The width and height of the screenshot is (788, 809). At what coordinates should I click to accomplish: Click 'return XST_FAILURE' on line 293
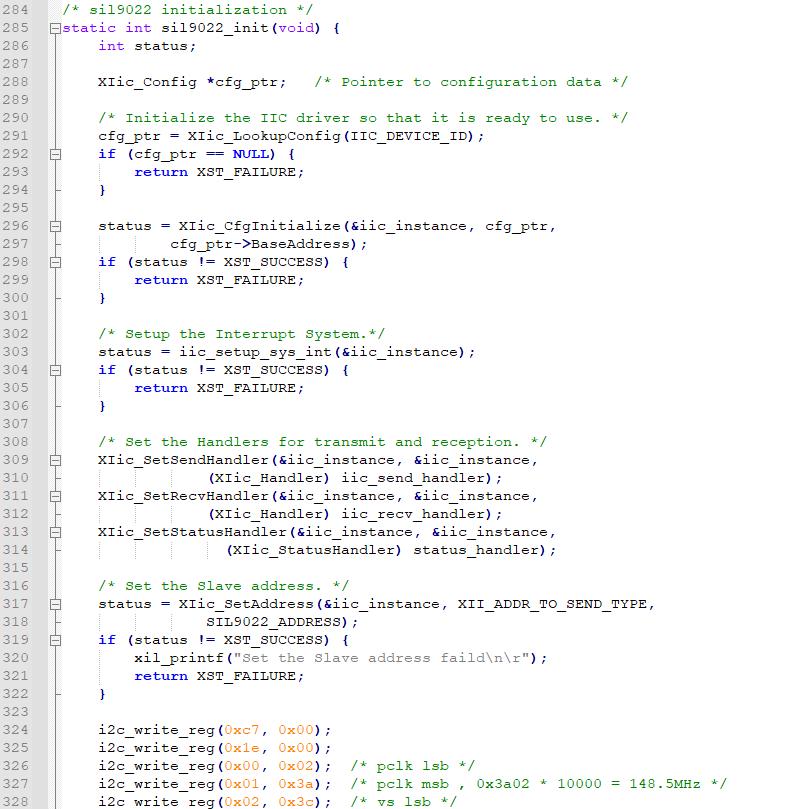coord(219,172)
